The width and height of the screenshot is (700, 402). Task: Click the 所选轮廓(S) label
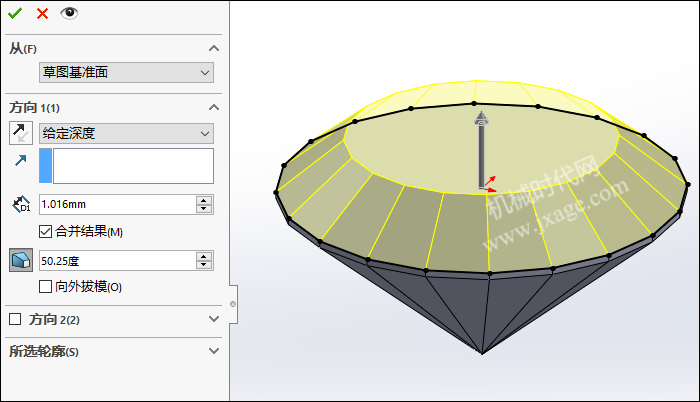[x=44, y=352]
